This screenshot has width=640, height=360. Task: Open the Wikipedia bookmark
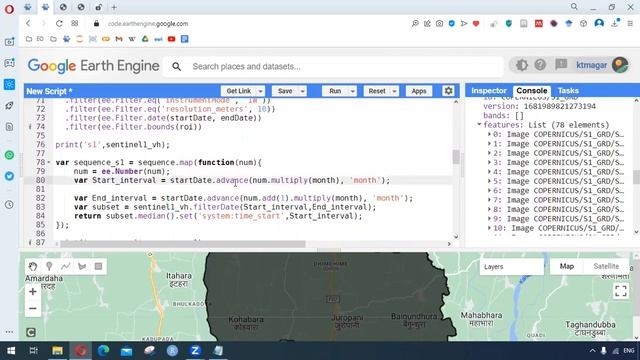pos(132,39)
